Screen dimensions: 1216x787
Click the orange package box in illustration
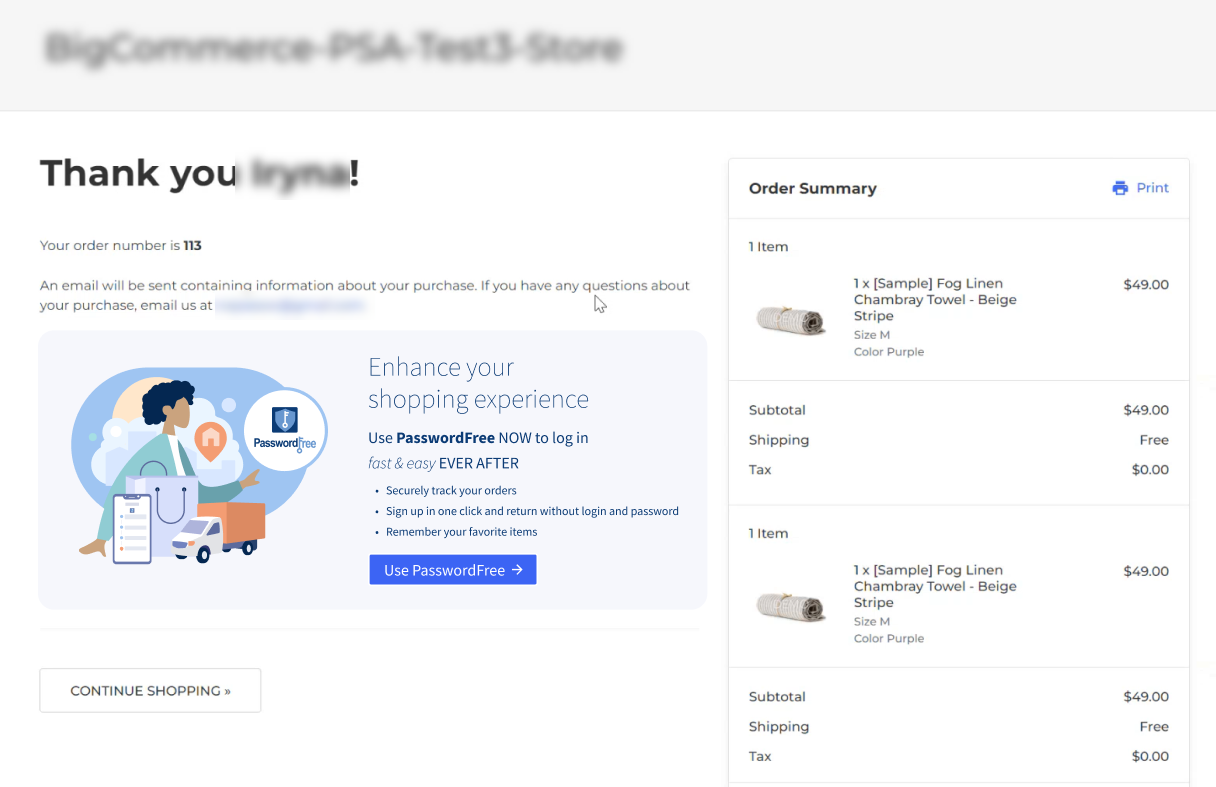(x=240, y=520)
